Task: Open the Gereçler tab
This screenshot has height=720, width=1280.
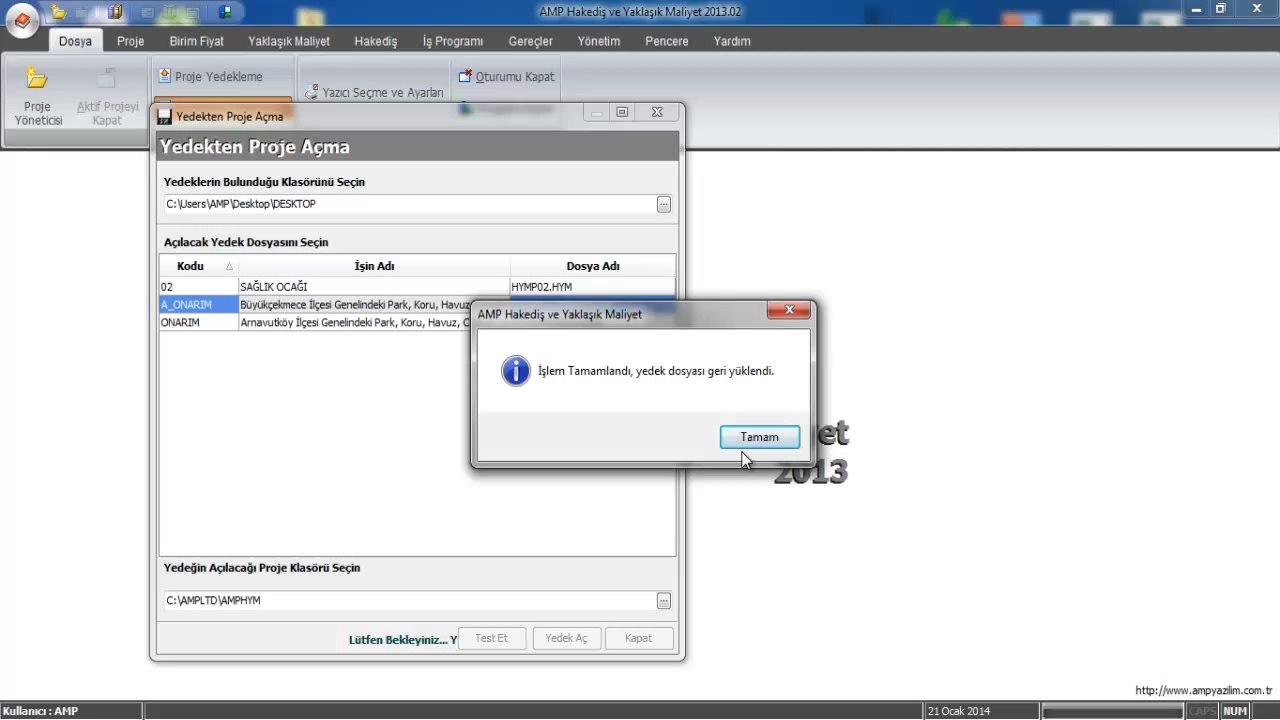Action: [x=530, y=41]
